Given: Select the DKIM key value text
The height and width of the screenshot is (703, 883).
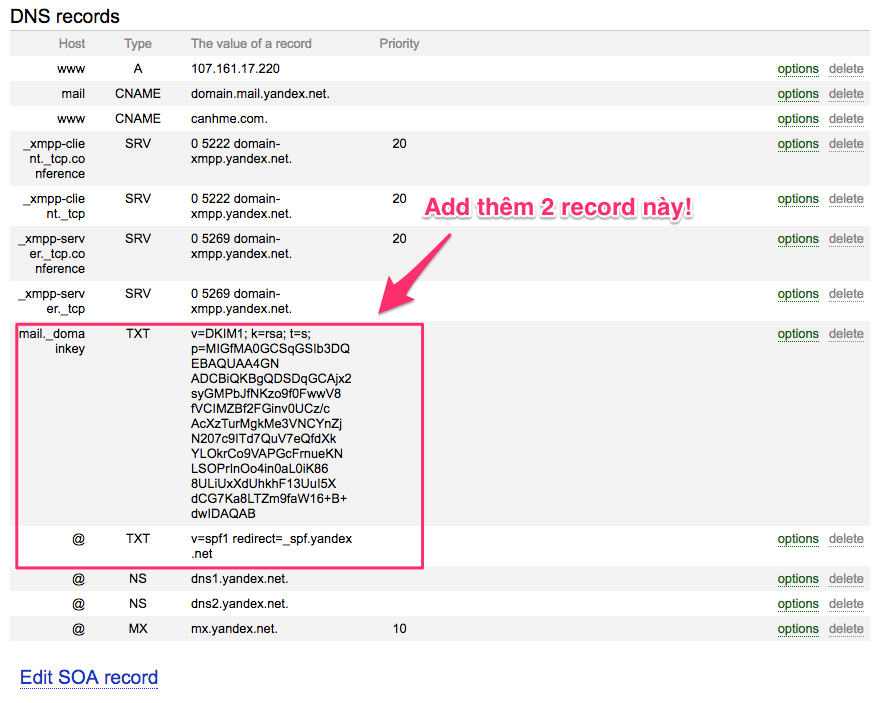Looking at the screenshot, I should click(x=271, y=424).
